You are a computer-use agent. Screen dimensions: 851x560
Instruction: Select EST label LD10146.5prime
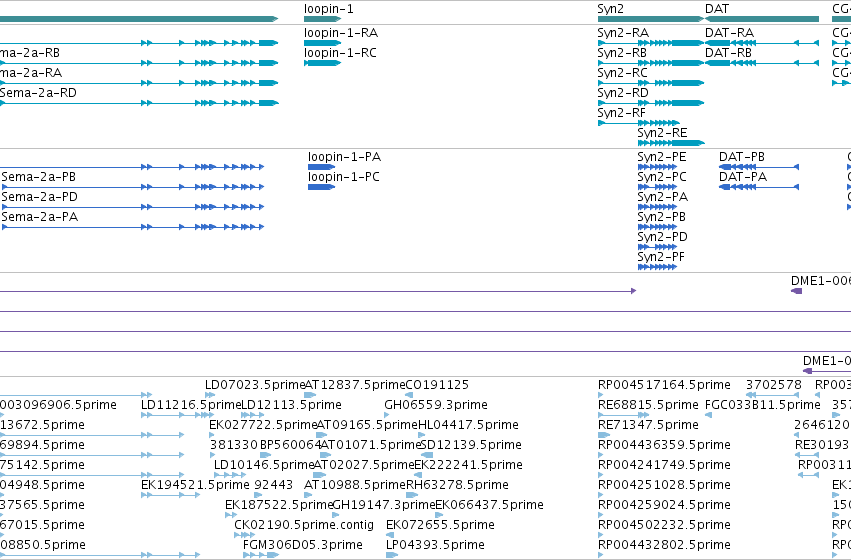tap(264, 465)
